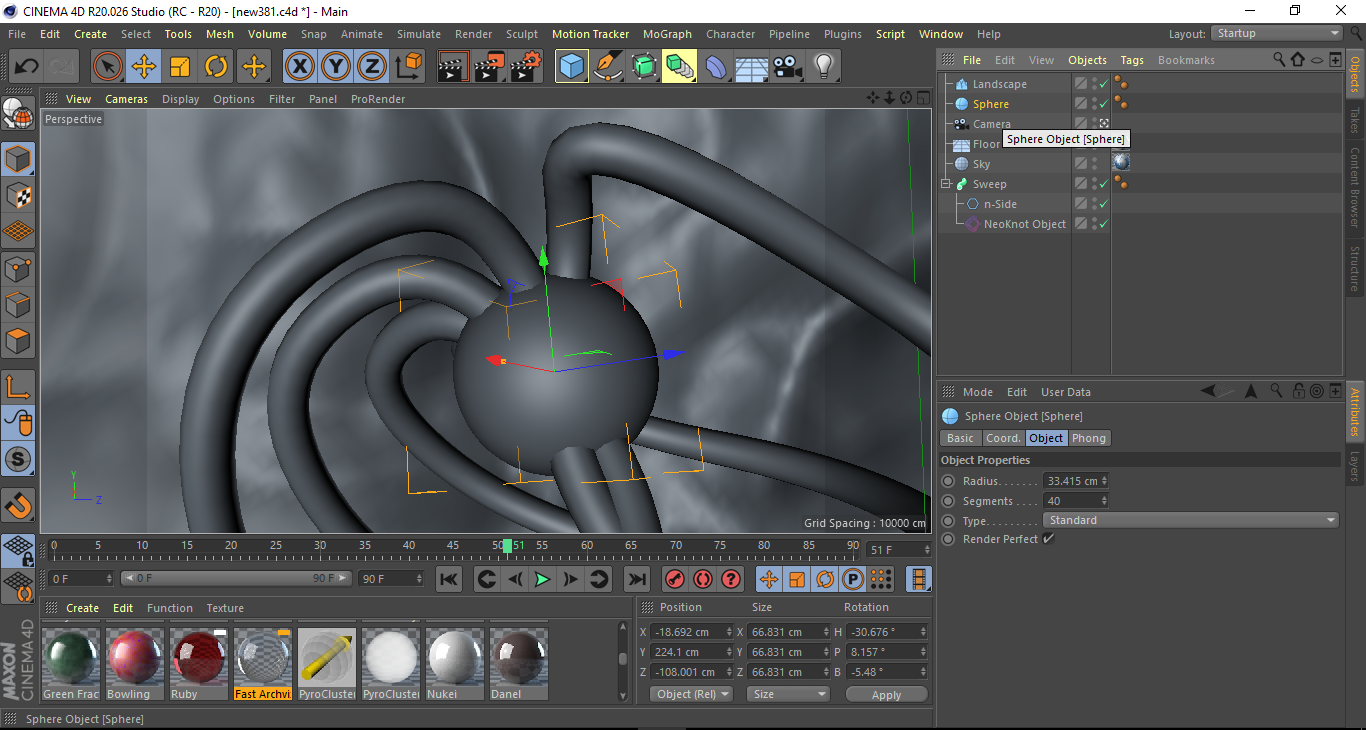This screenshot has width=1366, height=730.
Task: Click Make Editable icon in left toolbar
Action: [x=18, y=115]
